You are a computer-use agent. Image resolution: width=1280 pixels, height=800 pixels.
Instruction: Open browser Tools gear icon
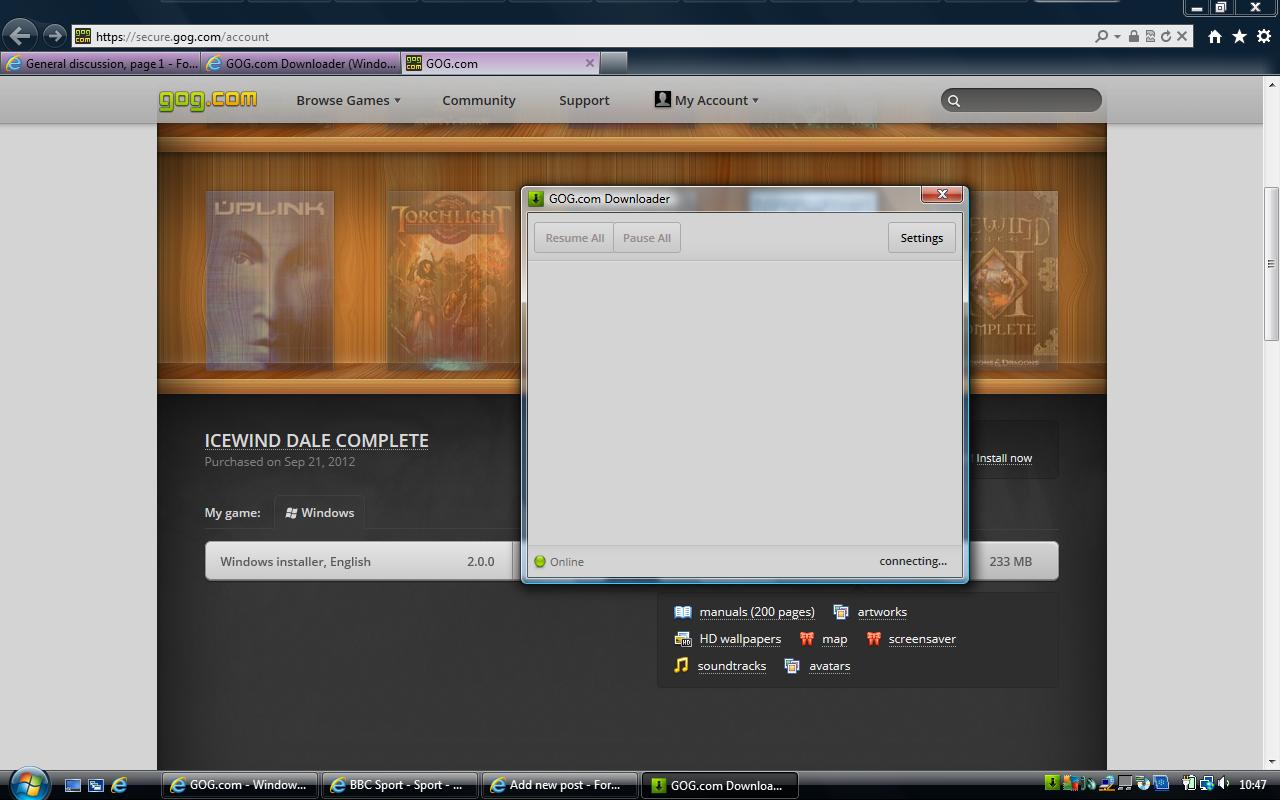click(1264, 36)
